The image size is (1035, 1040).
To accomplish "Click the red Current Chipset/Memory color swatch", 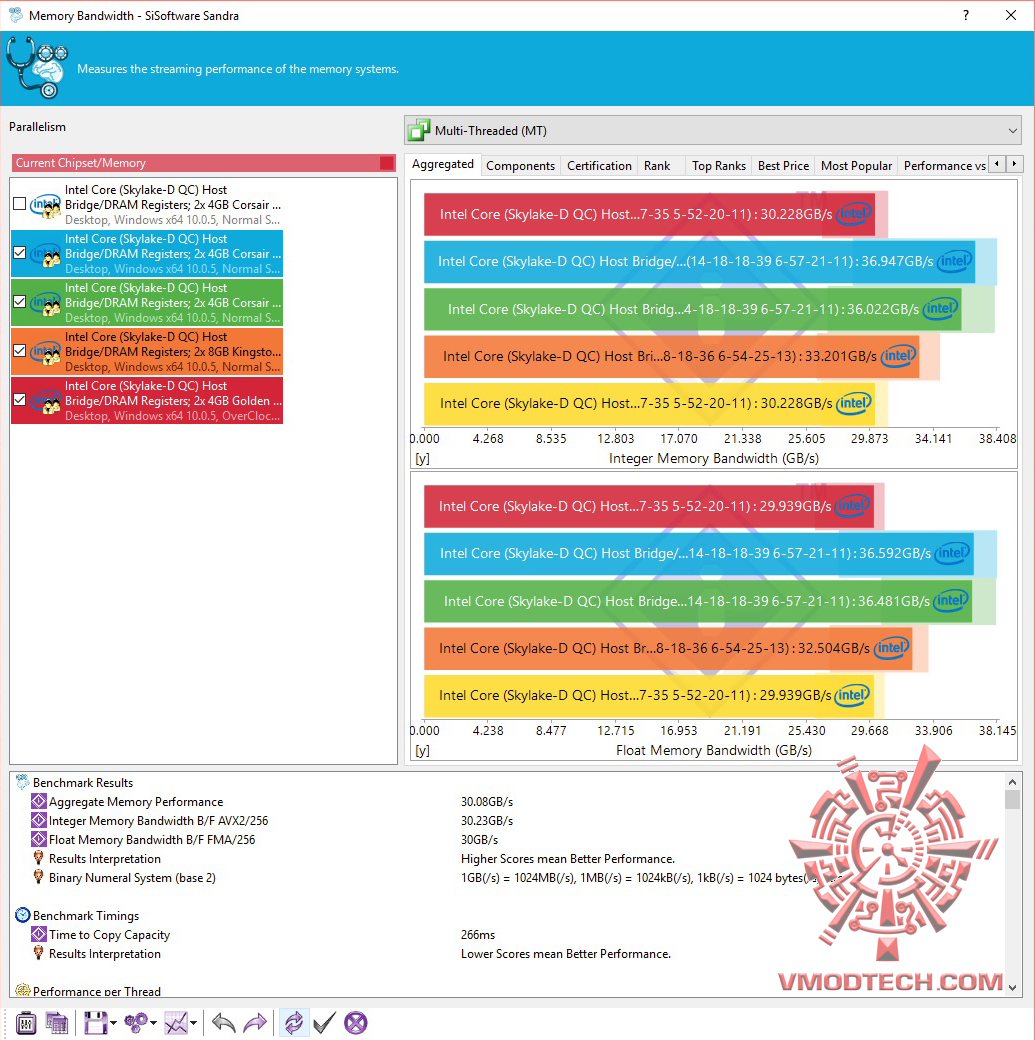I will 387,163.
